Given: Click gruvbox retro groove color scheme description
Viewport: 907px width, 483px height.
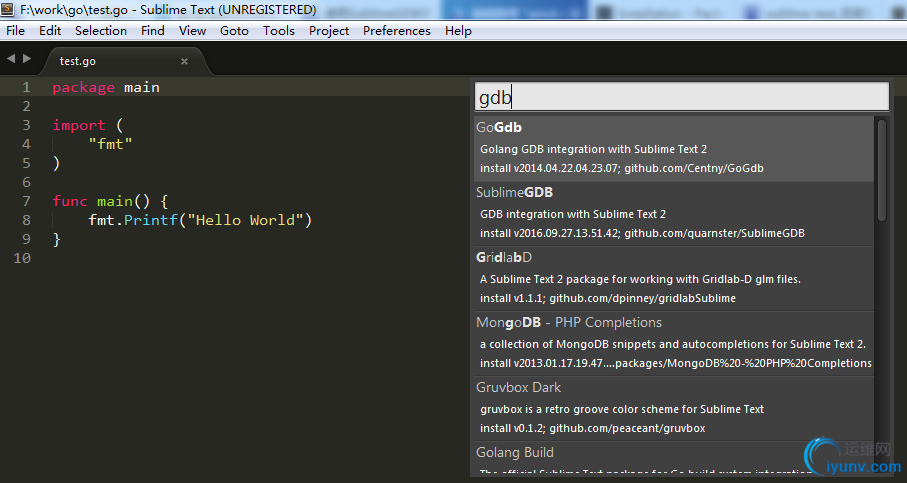Looking at the screenshot, I should (622, 410).
